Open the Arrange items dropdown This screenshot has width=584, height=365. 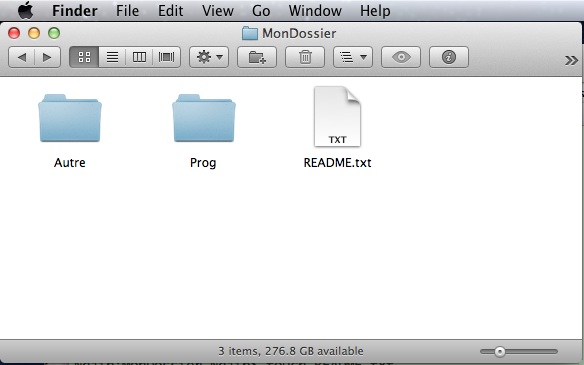tap(353, 57)
